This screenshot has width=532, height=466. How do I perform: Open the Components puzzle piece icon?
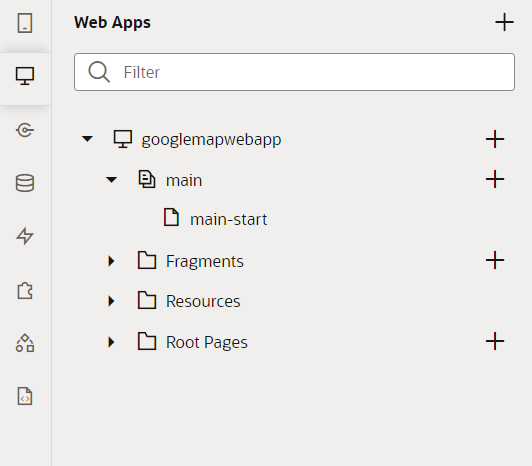coord(25,291)
